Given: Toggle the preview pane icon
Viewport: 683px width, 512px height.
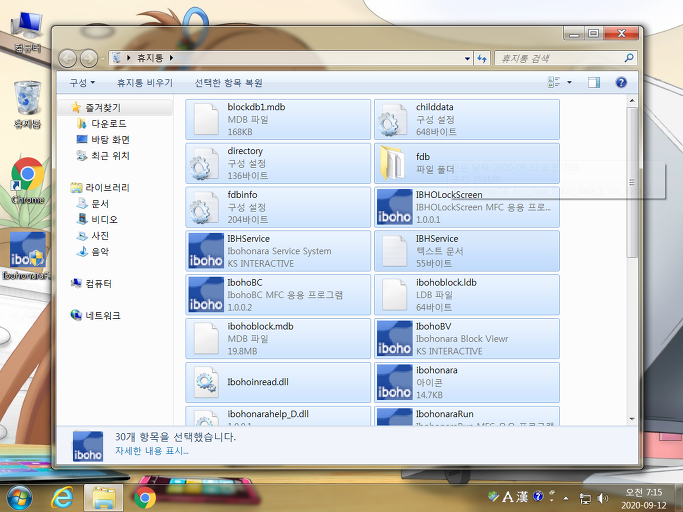Looking at the screenshot, I should point(594,82).
